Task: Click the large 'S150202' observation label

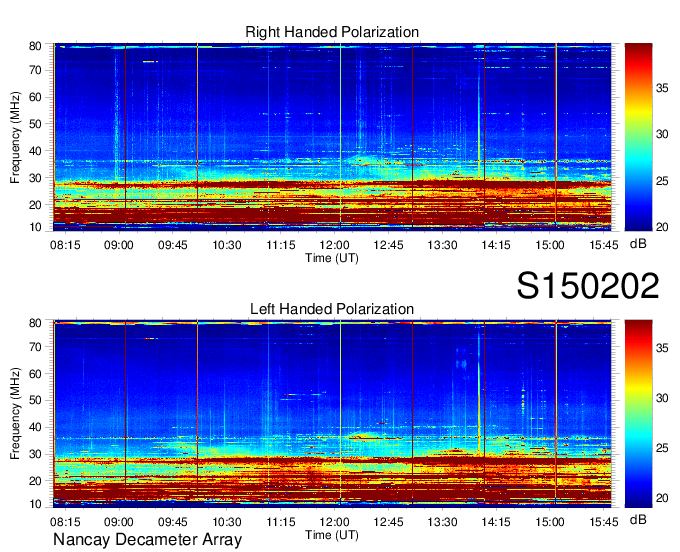Action: point(588,286)
